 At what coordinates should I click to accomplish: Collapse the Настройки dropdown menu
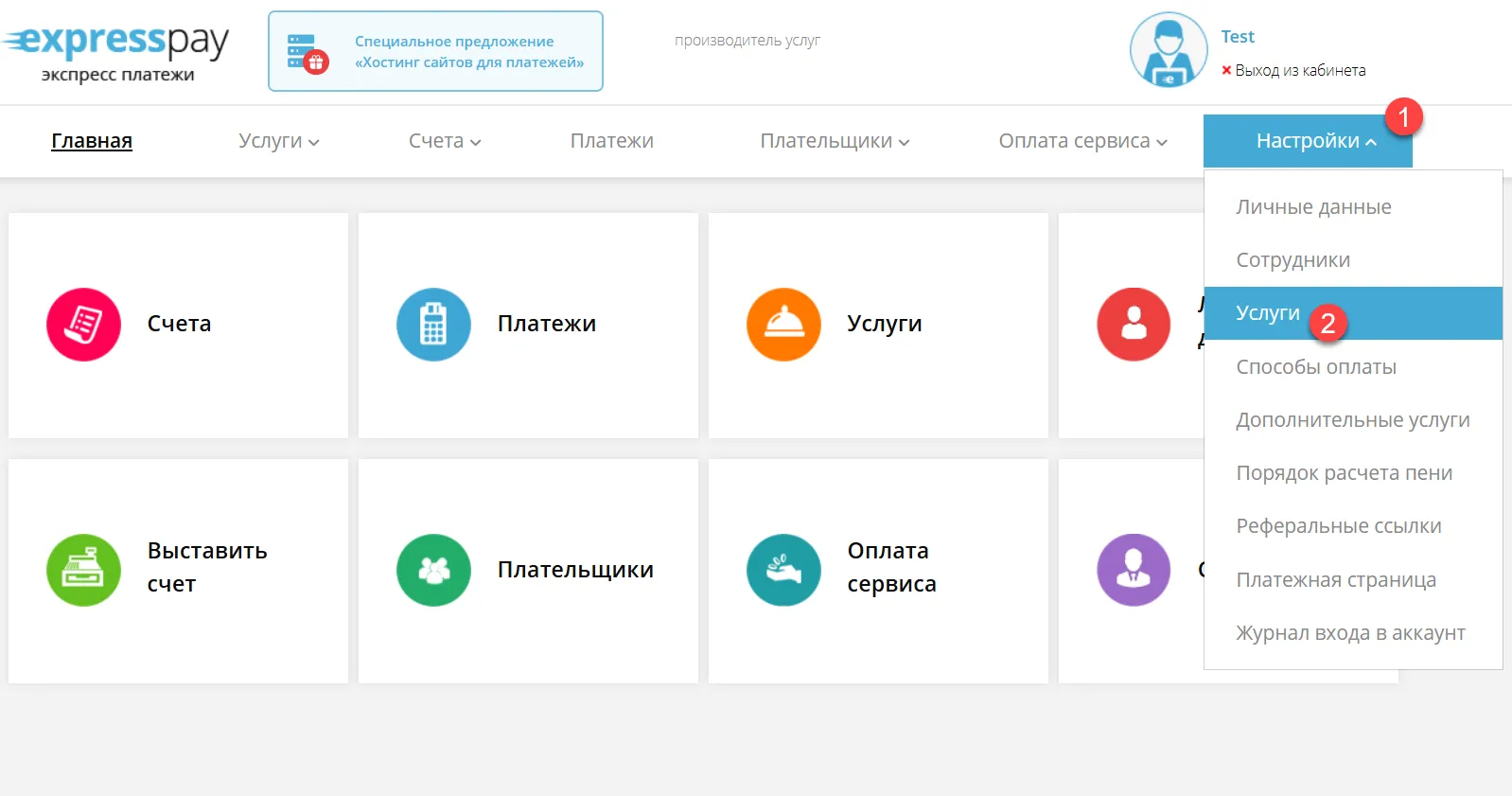(x=1308, y=141)
